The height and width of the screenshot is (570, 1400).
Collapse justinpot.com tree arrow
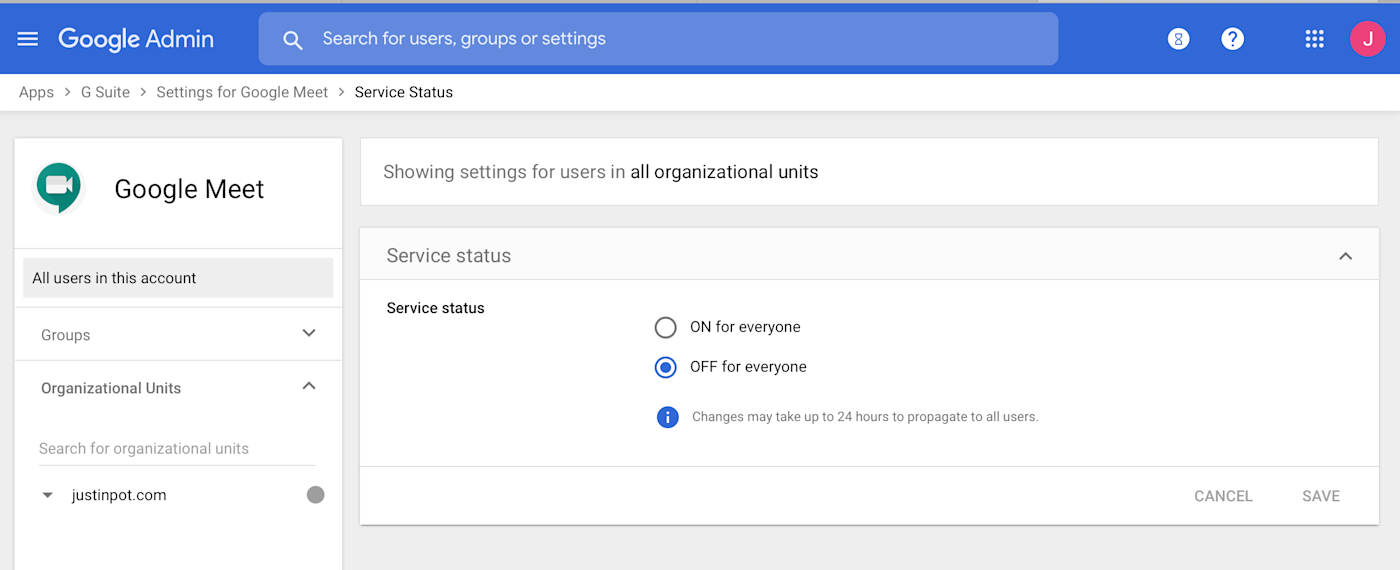click(x=47, y=495)
